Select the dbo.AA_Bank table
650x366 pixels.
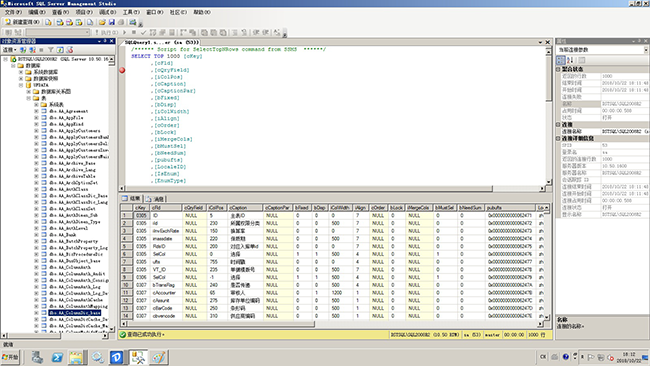click(62, 235)
